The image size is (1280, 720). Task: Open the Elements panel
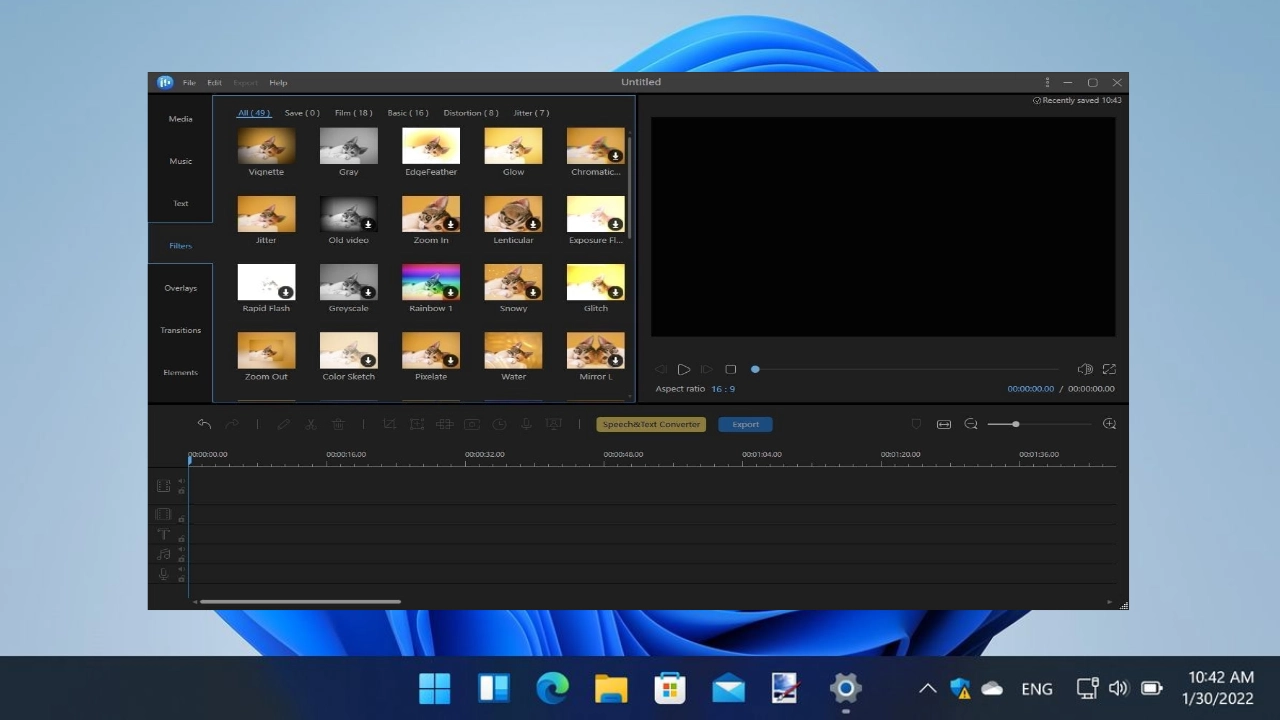180,372
